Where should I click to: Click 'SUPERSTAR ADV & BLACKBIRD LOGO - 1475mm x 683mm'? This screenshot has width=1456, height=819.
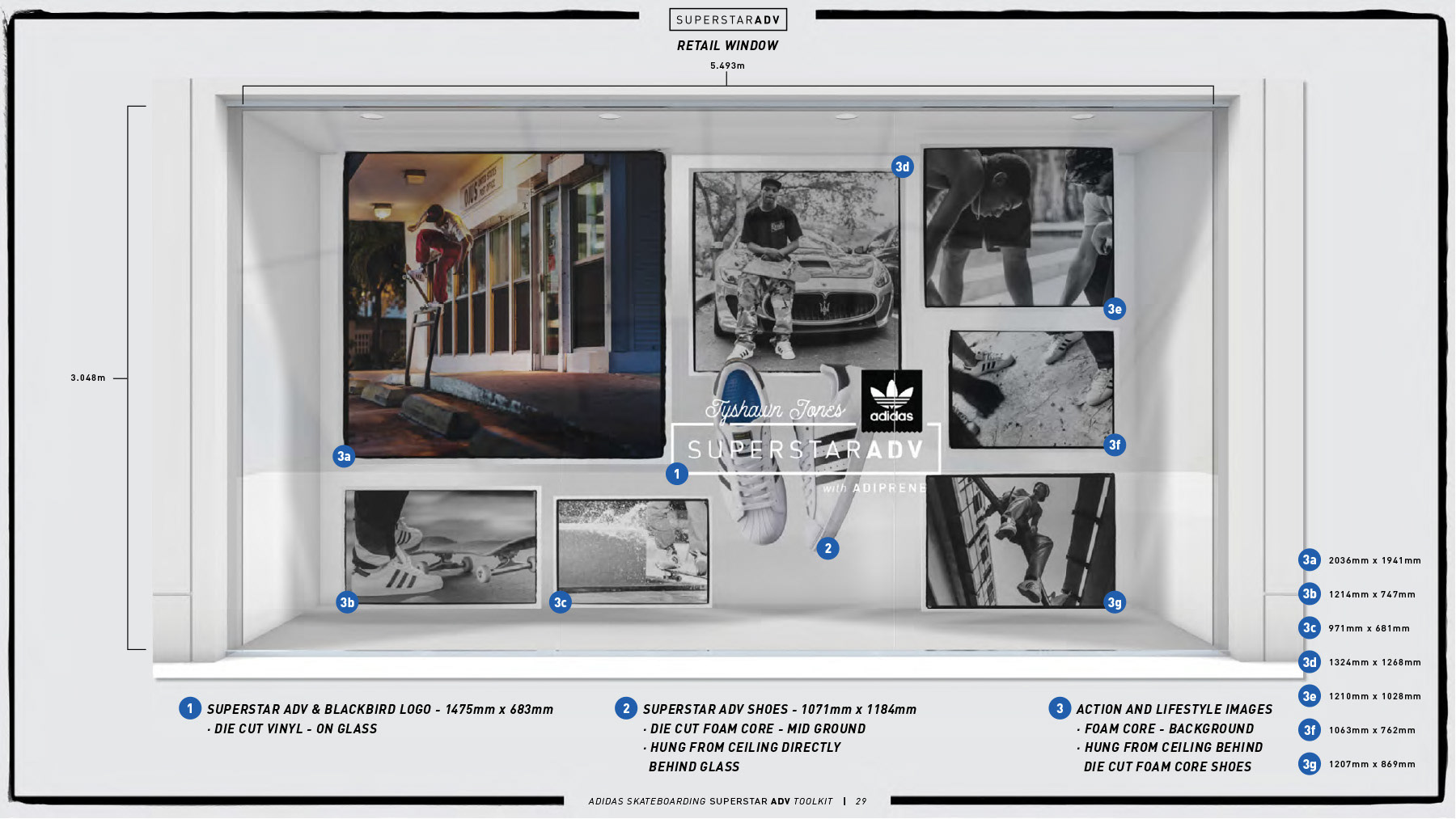point(380,709)
